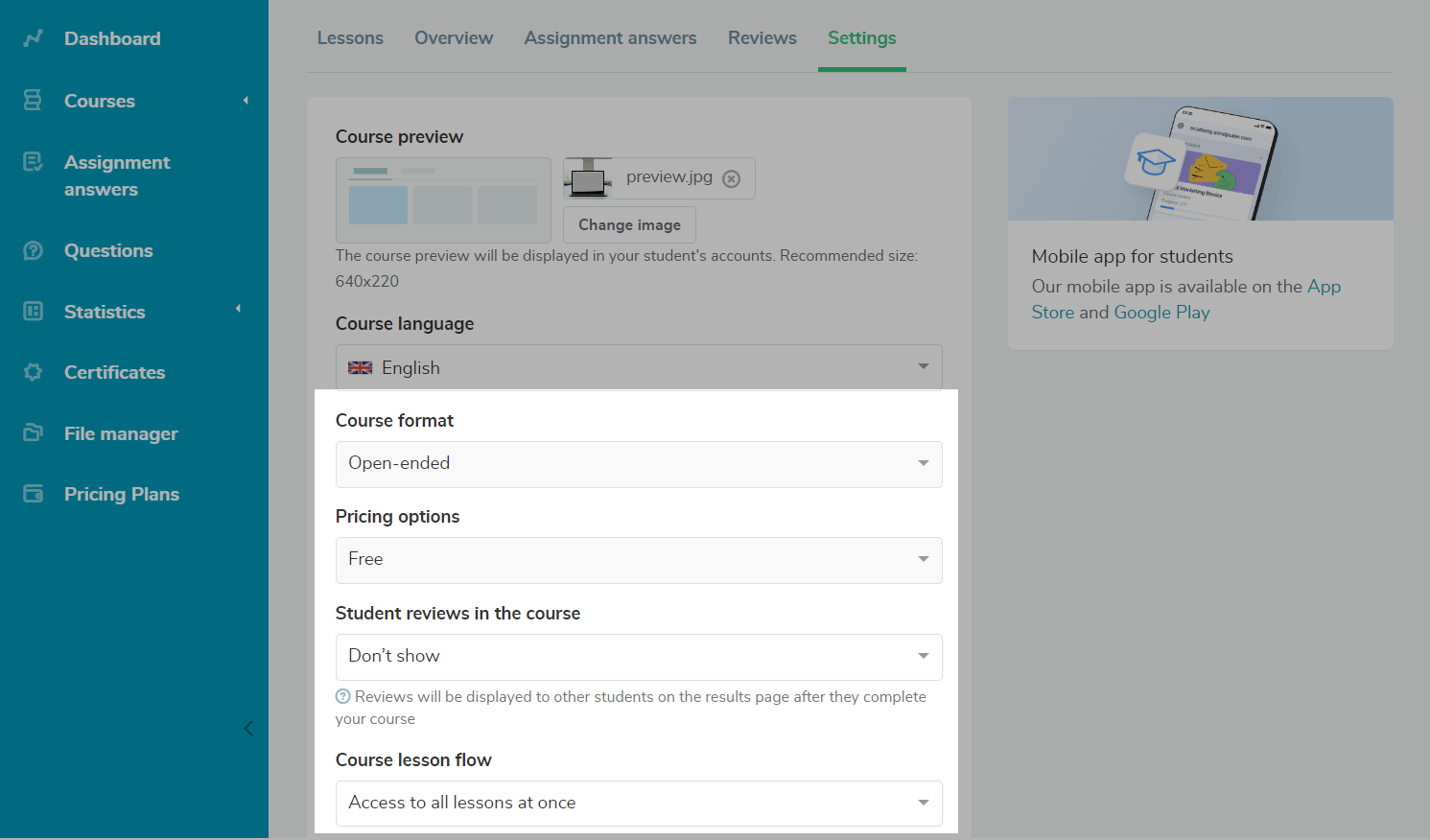This screenshot has height=840, width=1430.
Task: Click the Change image button
Action: point(629,224)
